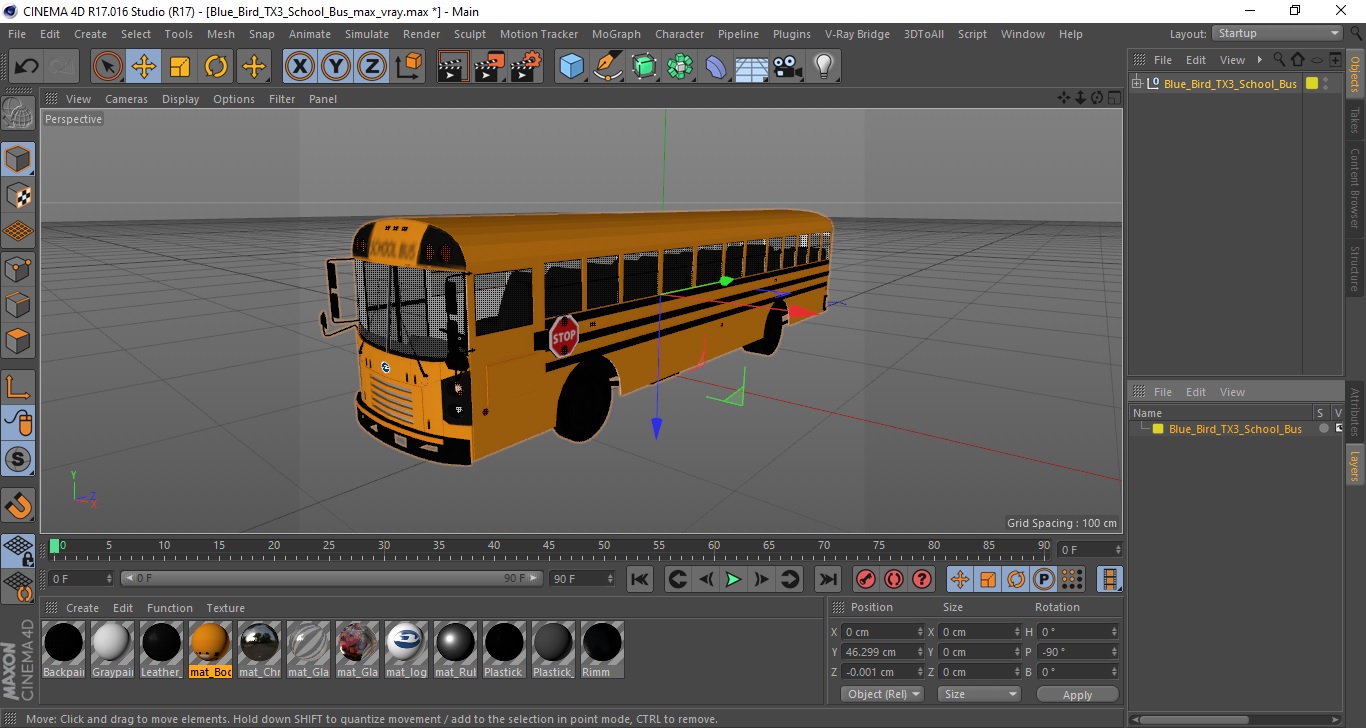Screen dimensions: 1366x728
Task: Toggle the coordinate system icon
Action: click(x=408, y=67)
